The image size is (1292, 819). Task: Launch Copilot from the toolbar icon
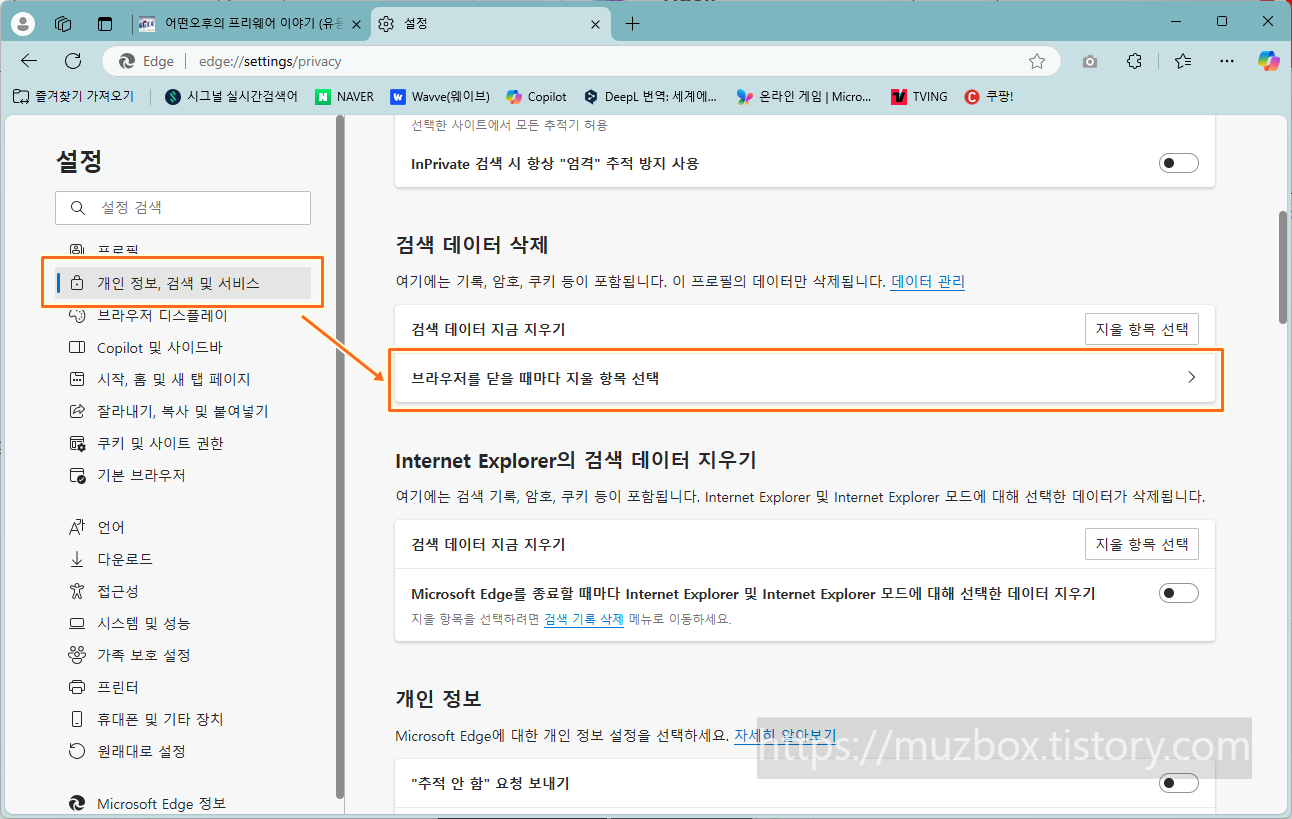pos(1268,61)
